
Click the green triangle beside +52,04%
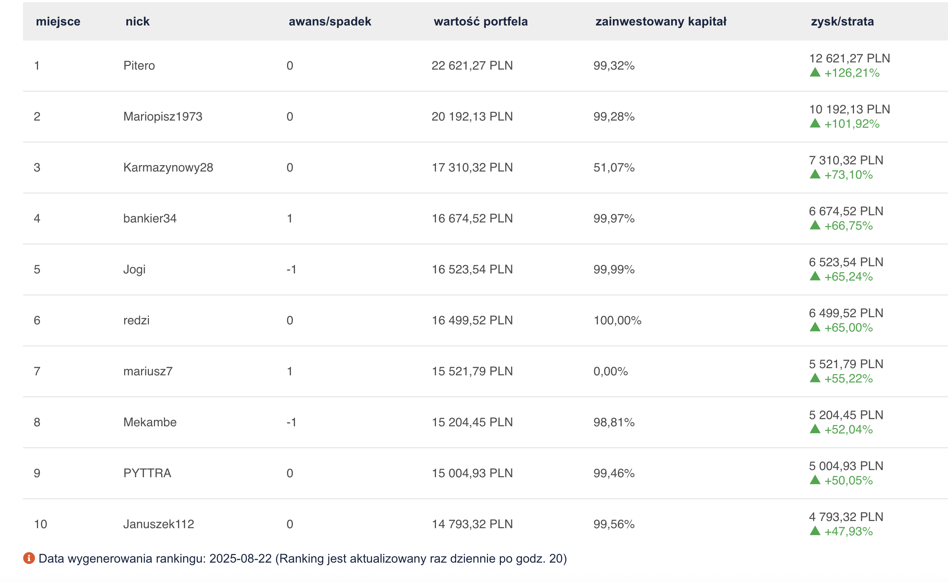[815, 429]
